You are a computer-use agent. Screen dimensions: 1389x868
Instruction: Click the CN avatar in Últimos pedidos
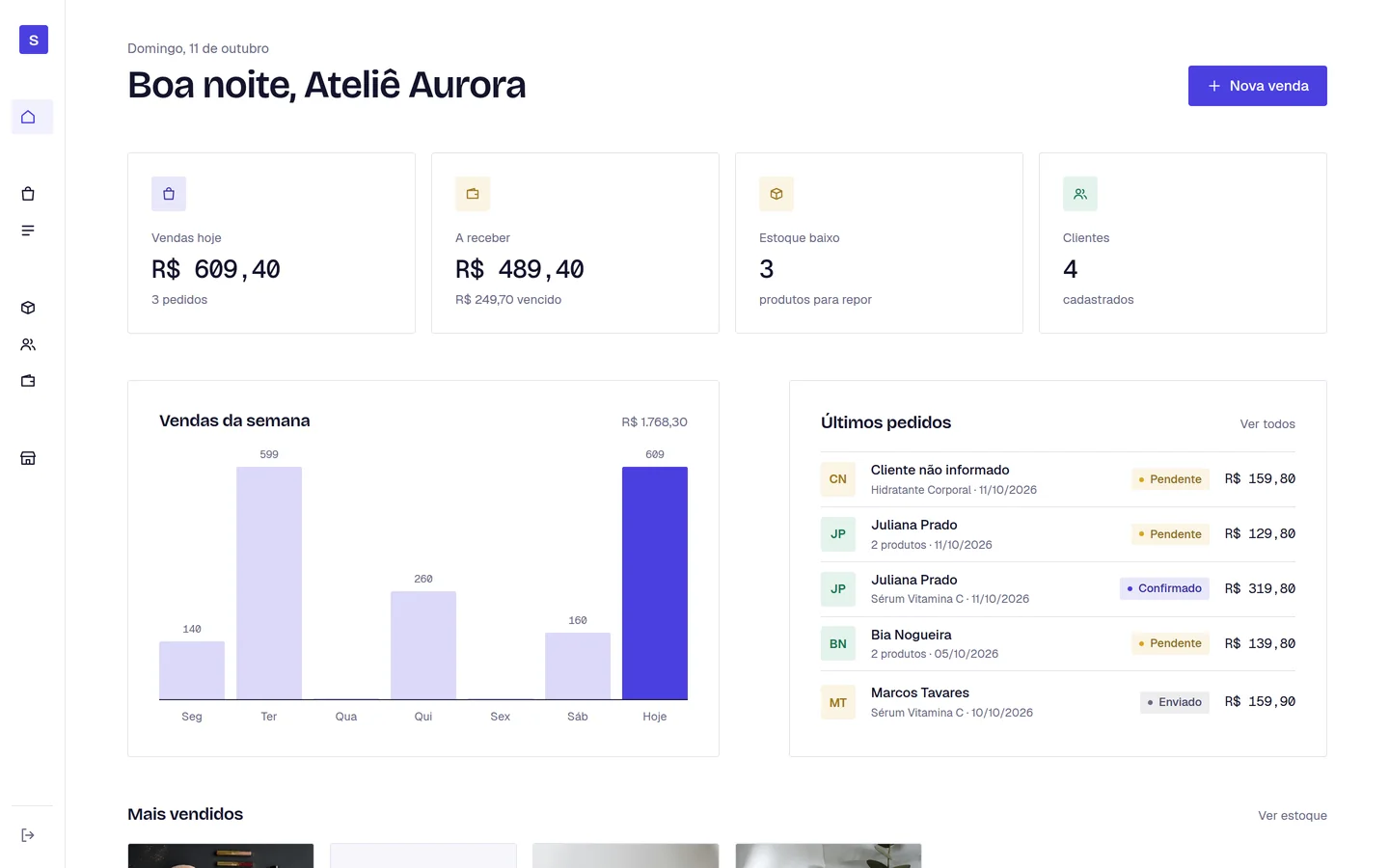point(838,479)
